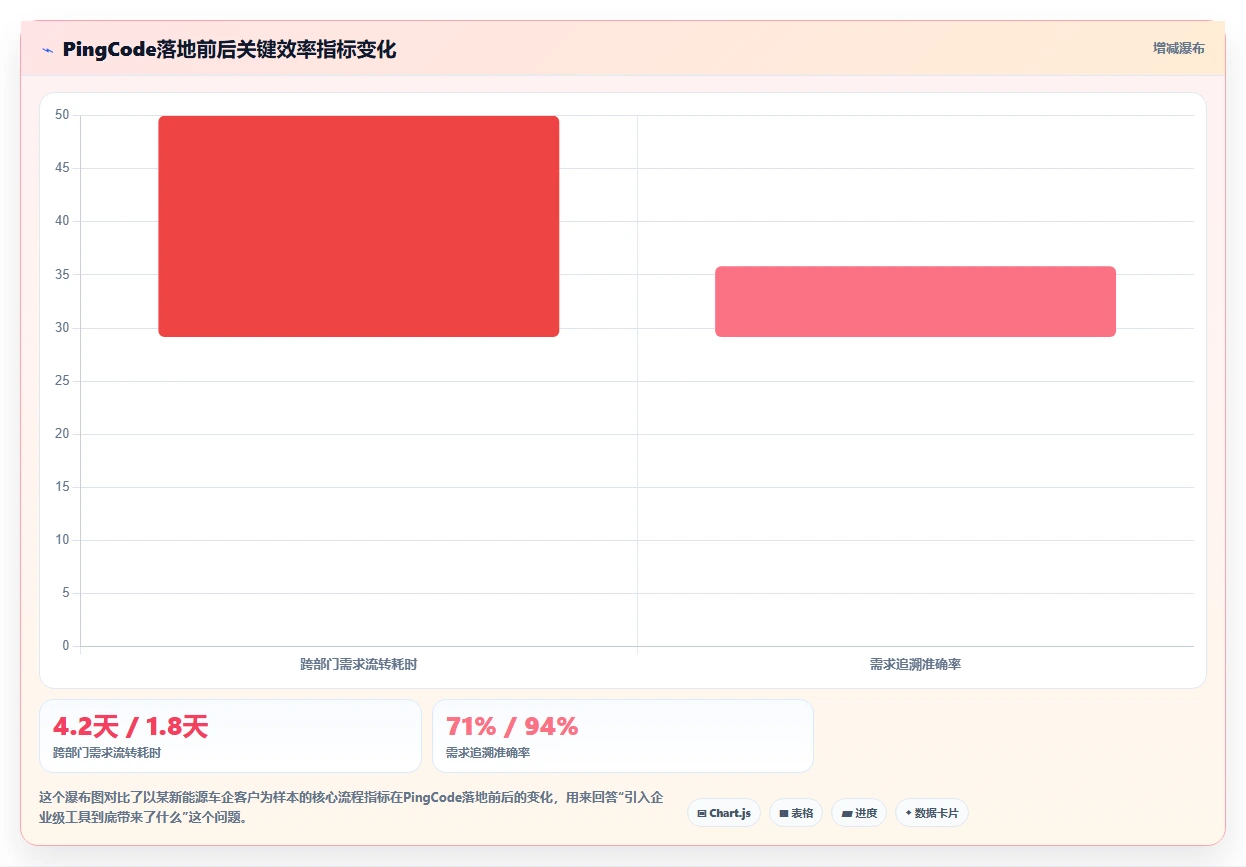This screenshot has width=1246, height=867.
Task: Click the description paragraph about 瀑布图
Action: pos(351,807)
